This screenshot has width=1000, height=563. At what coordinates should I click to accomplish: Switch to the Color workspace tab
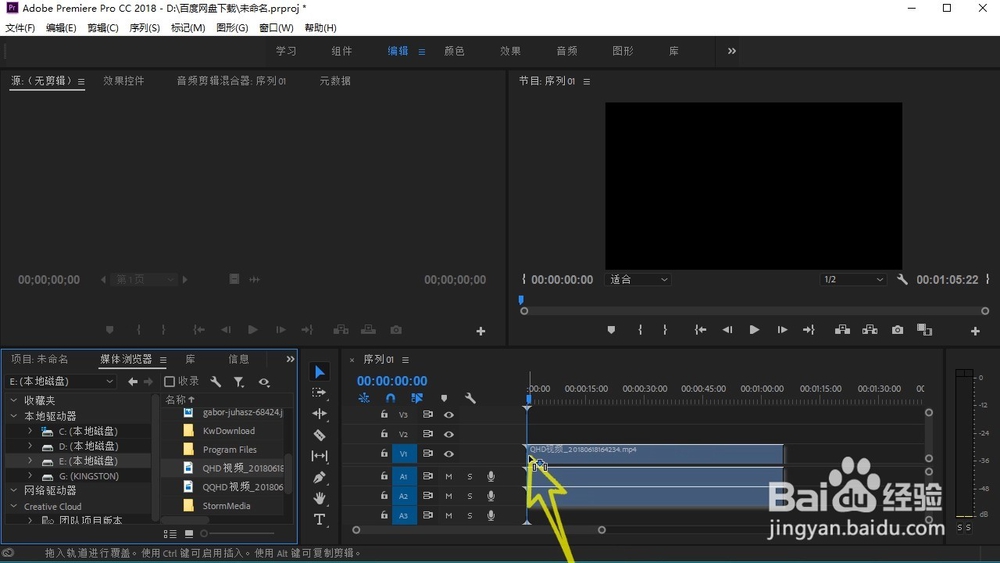(454, 51)
